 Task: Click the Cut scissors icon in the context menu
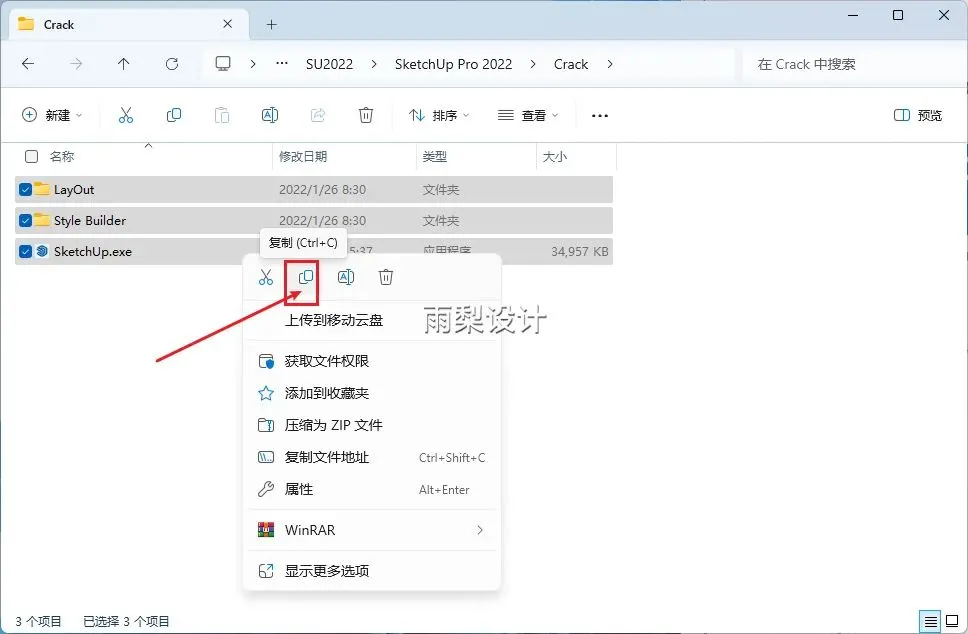click(x=266, y=278)
